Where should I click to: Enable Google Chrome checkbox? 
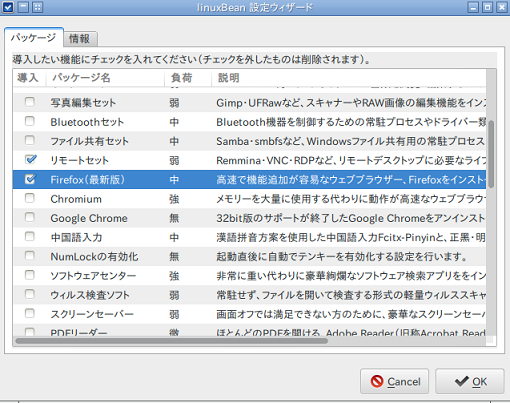point(30,217)
